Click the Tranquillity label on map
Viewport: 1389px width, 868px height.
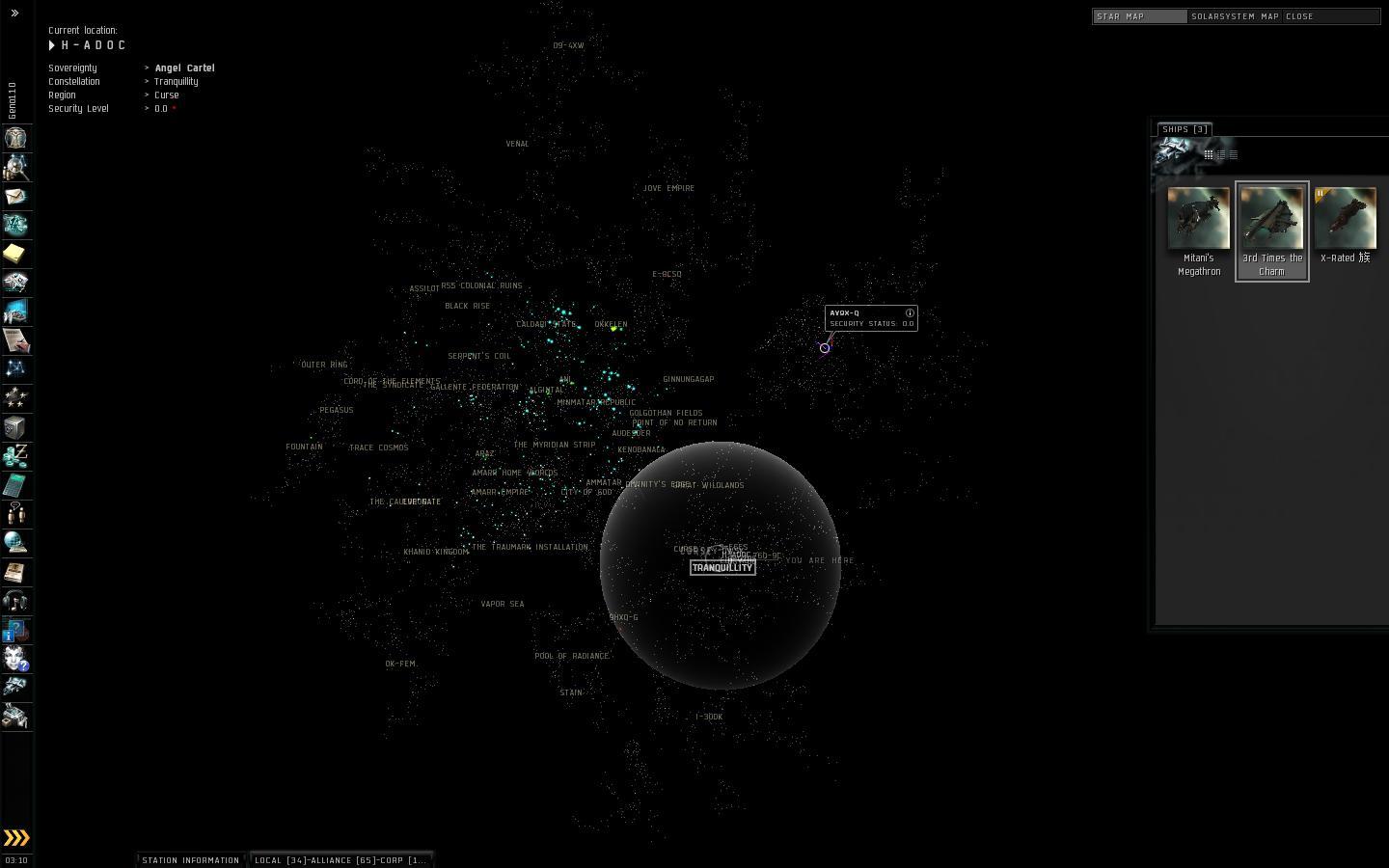click(x=722, y=567)
